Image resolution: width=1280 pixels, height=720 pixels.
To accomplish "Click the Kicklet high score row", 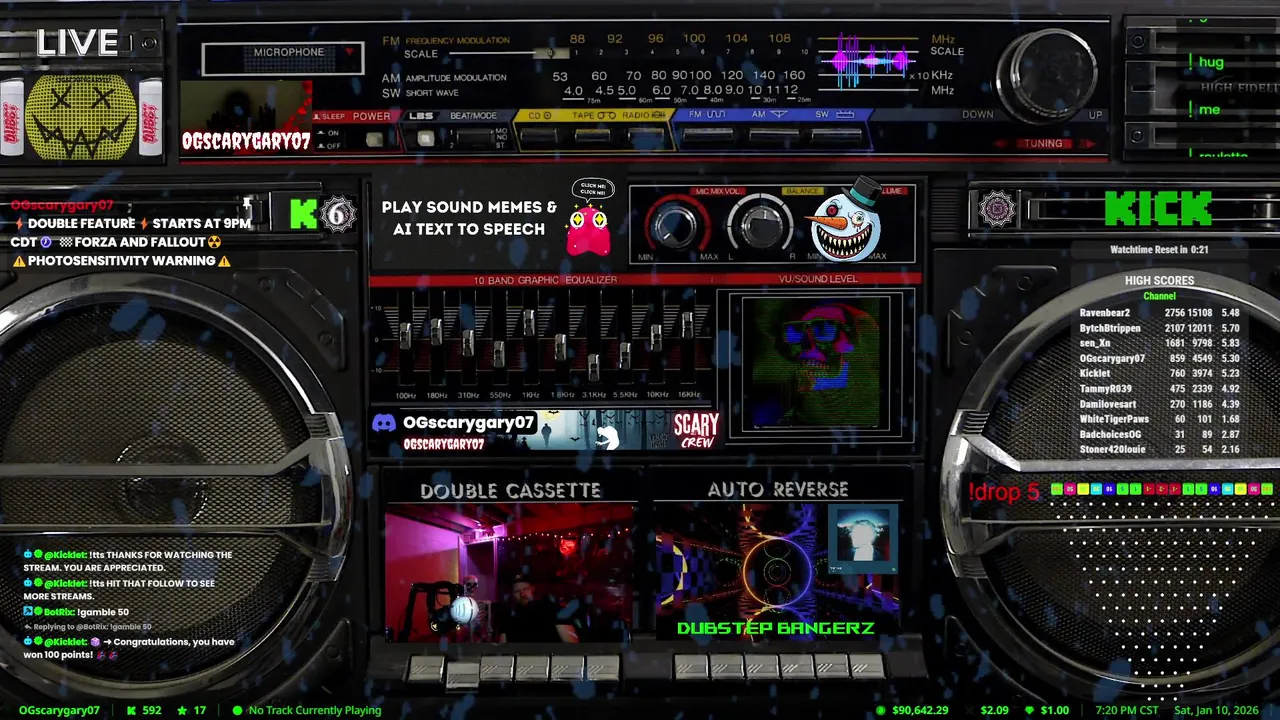I will 1160,374.
